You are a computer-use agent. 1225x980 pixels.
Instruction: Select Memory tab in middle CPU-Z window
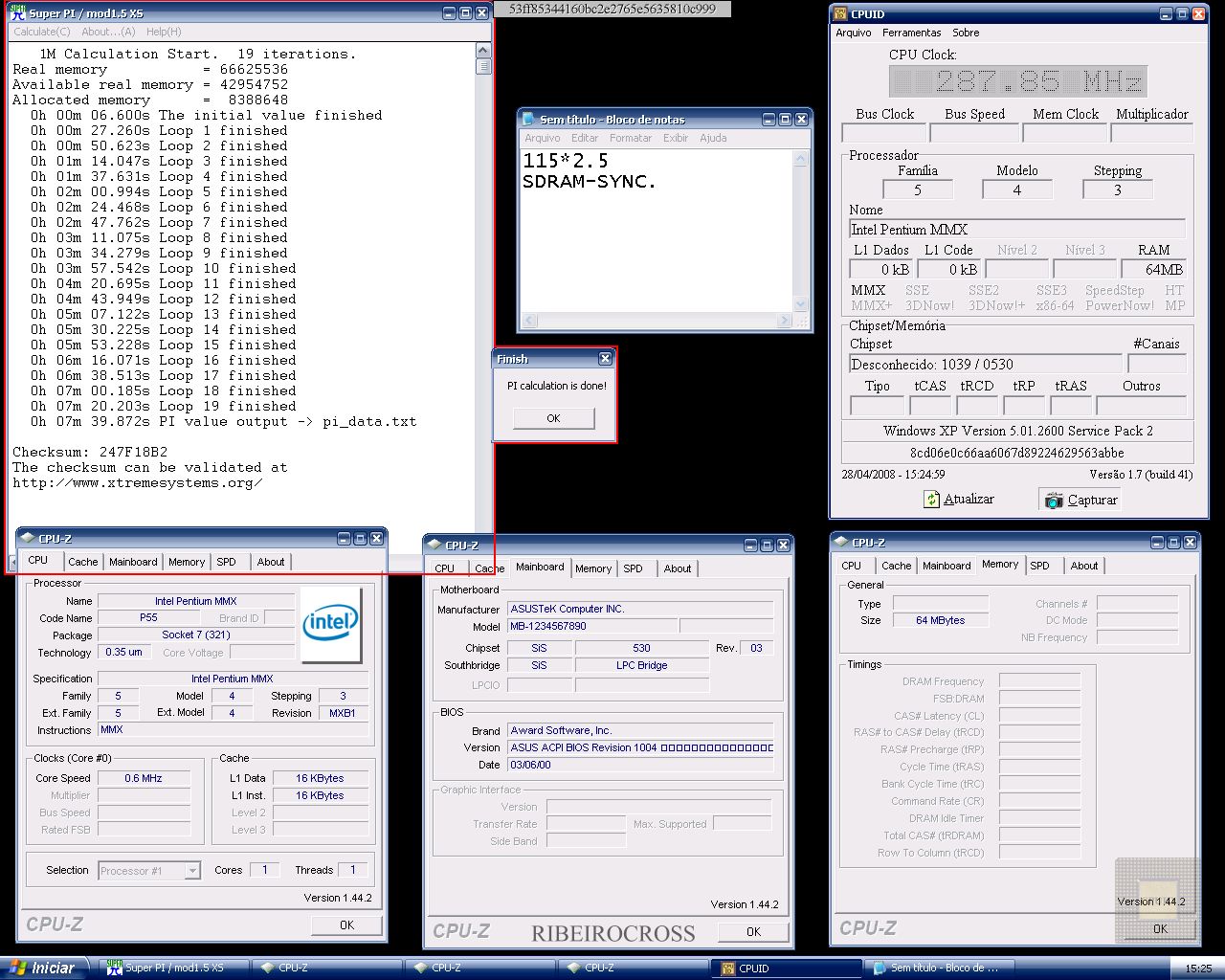coord(593,568)
